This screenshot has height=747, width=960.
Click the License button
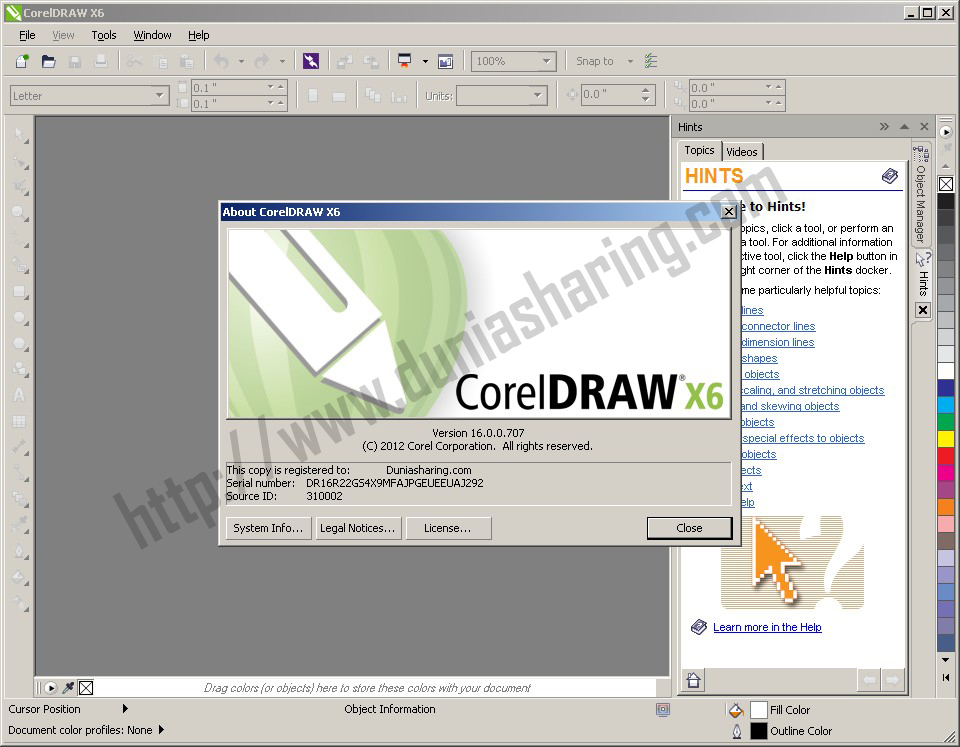click(448, 528)
